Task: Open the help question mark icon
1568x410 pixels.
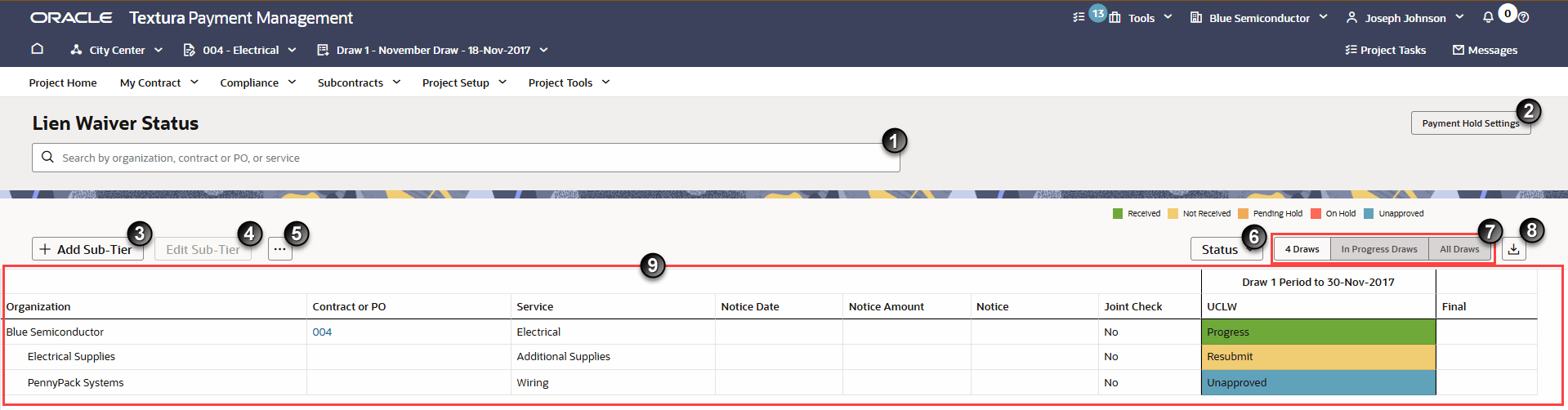Action: [x=1523, y=17]
